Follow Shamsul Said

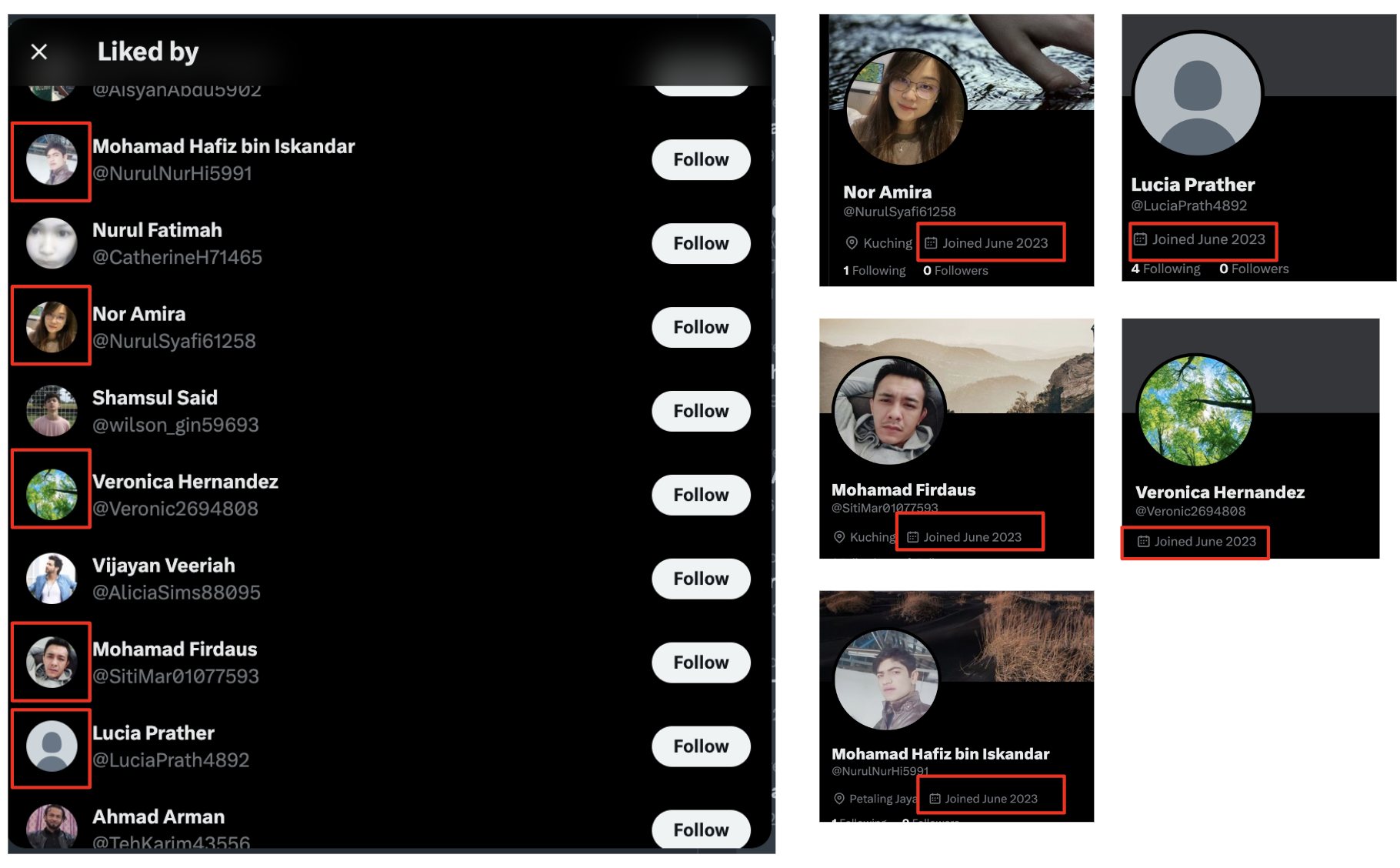[701, 411]
